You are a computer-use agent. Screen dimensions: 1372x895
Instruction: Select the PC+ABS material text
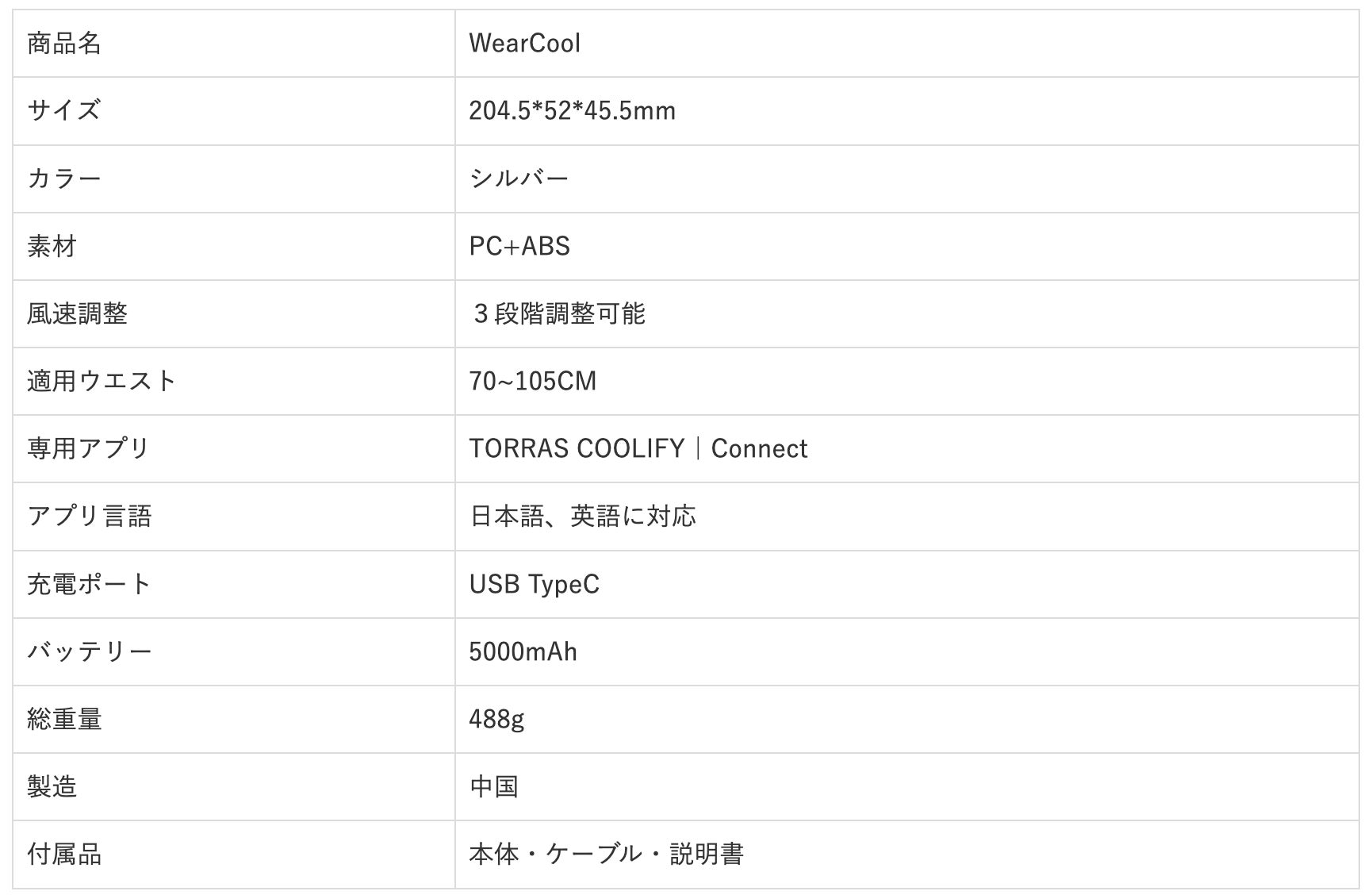pos(519,246)
